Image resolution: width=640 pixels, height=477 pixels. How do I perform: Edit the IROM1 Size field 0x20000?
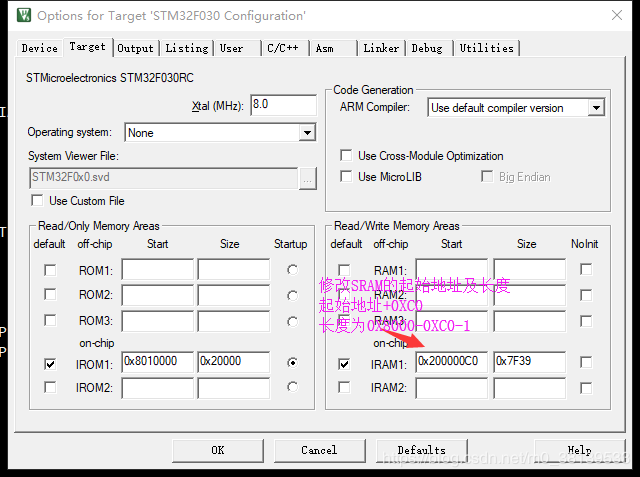234,362
